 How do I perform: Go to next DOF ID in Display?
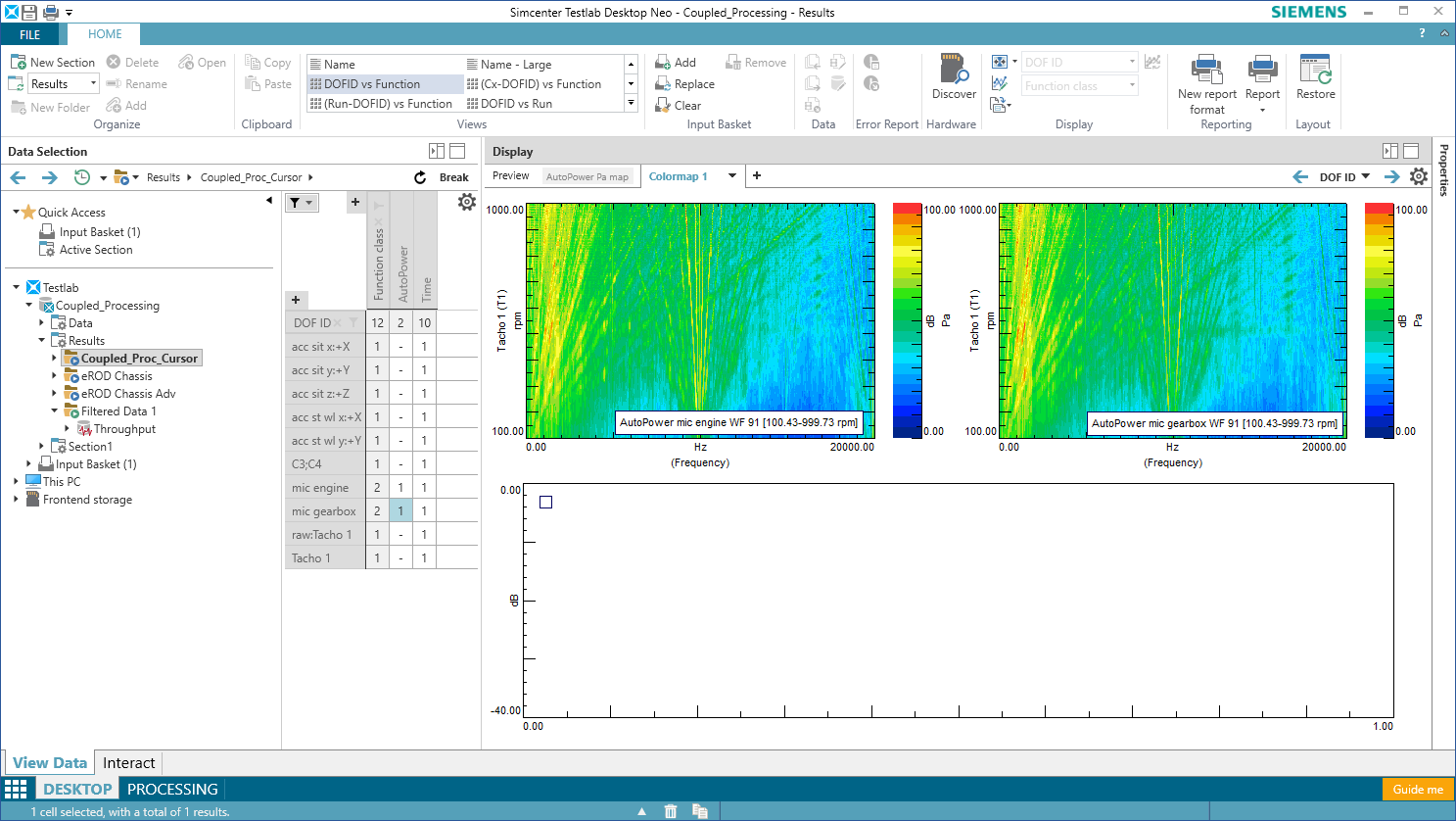(1391, 177)
